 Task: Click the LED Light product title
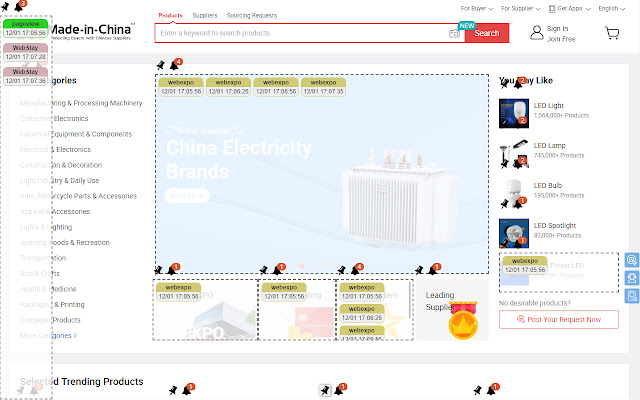[x=549, y=106]
